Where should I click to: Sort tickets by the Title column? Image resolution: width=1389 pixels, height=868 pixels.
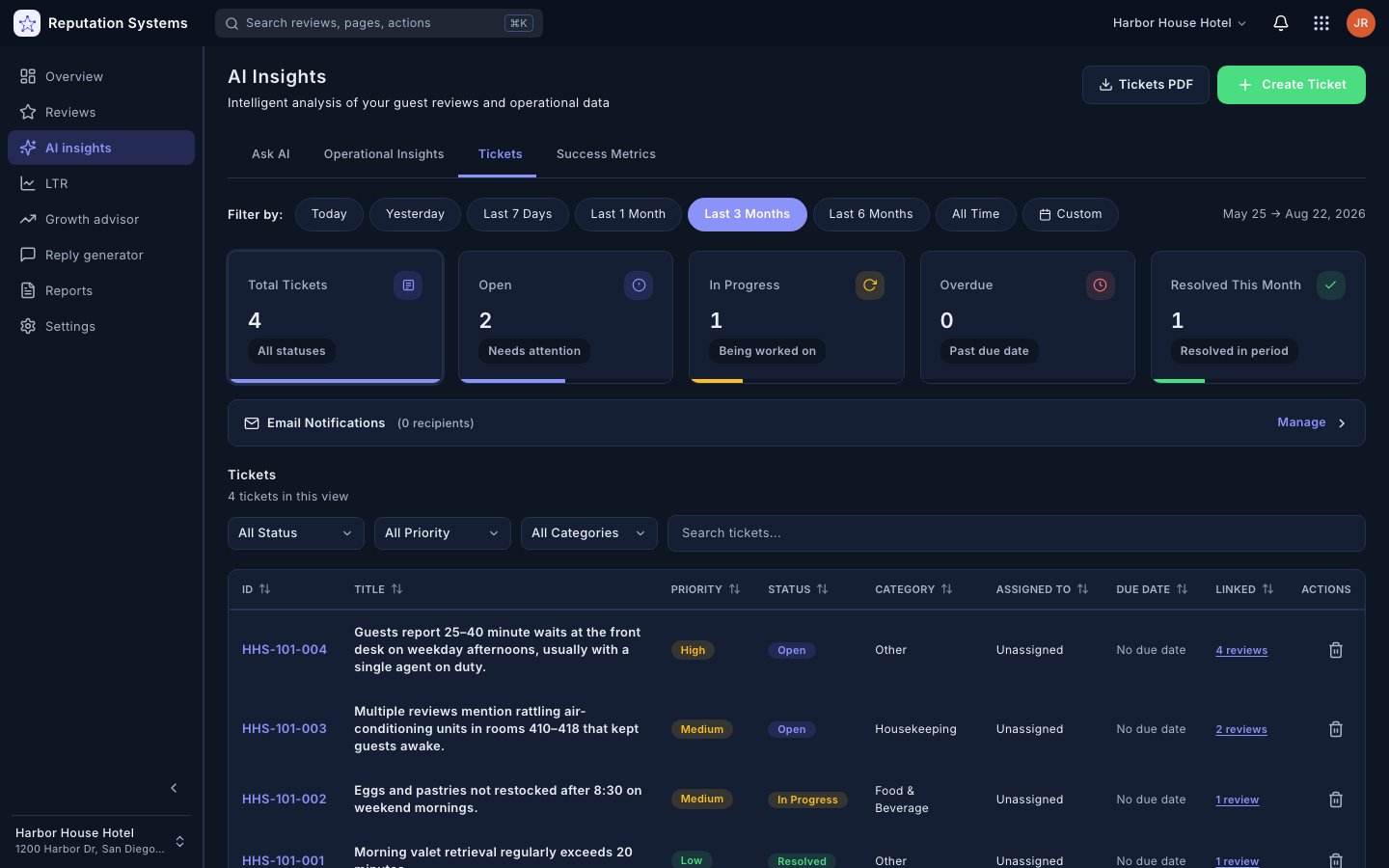coord(378,589)
